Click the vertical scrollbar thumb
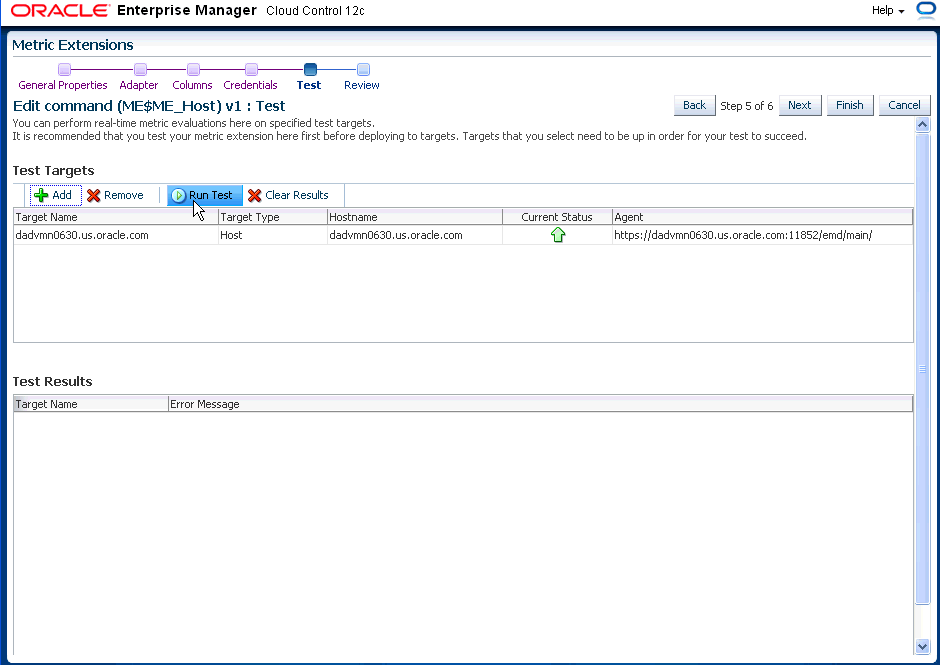Viewport: 940px width, 665px height. 923,369
